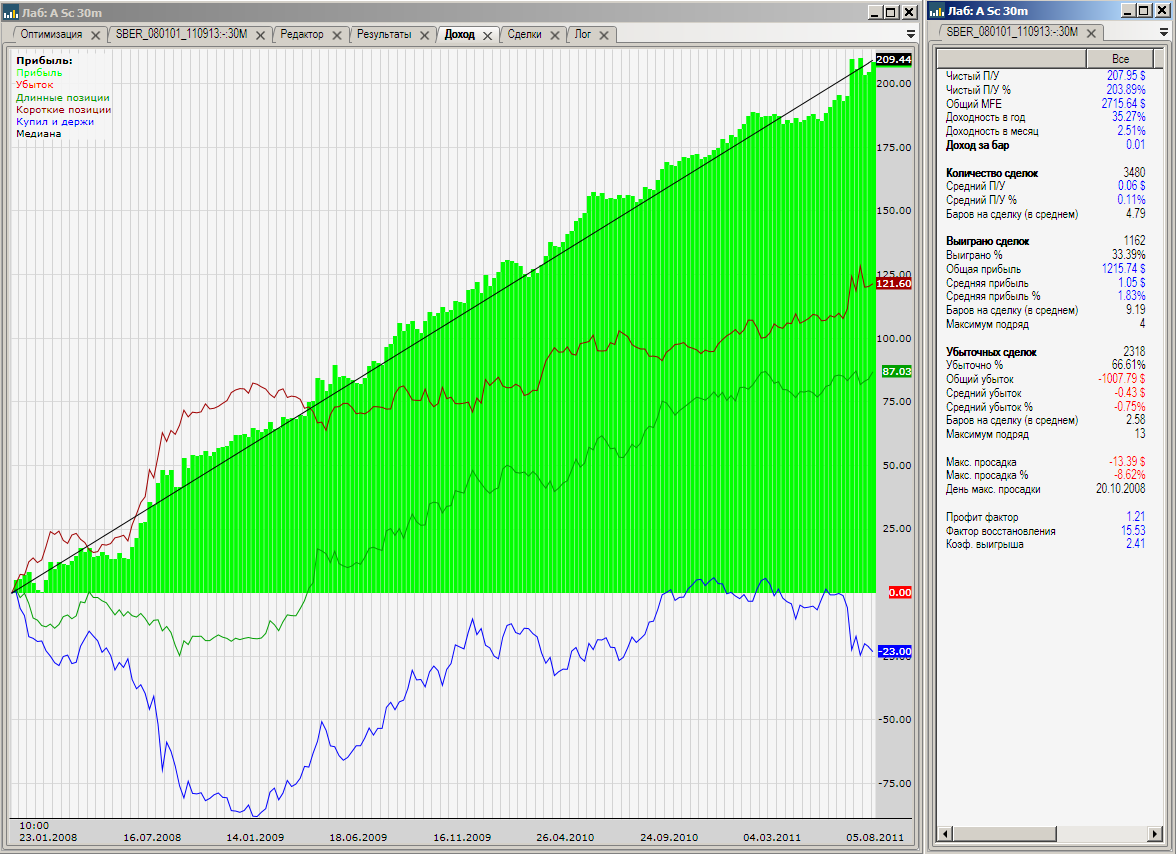This screenshot has width=1176, height=854.
Task: Switch to the Редактор tab
Action: pyautogui.click(x=302, y=34)
